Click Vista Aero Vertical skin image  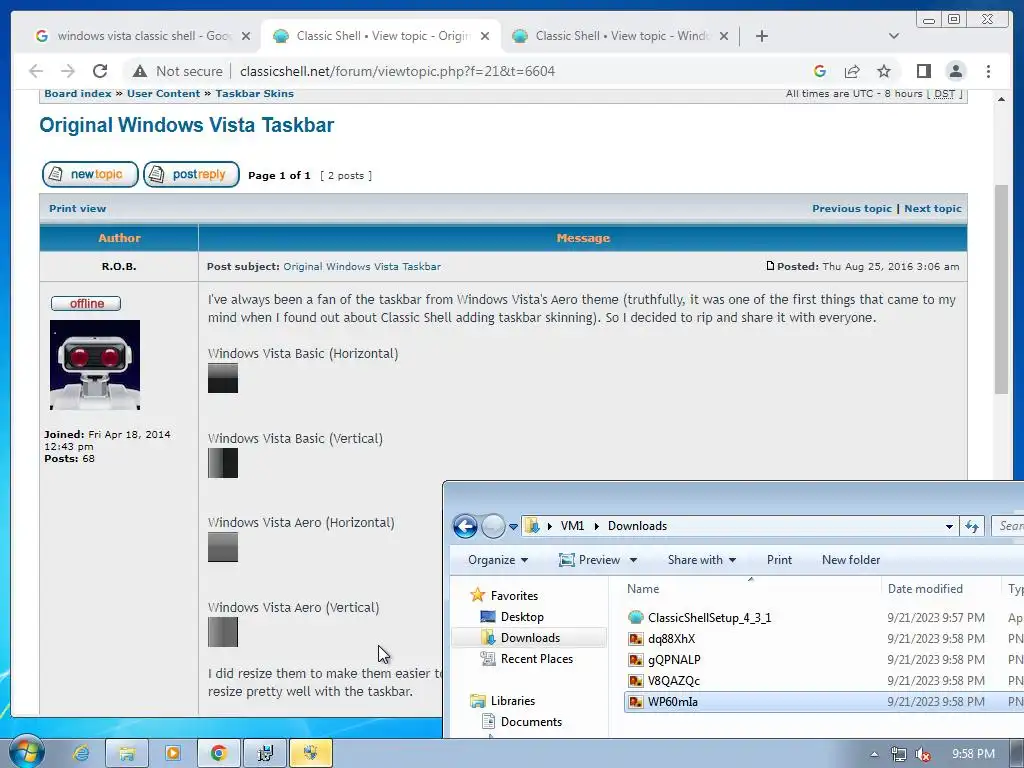(223, 632)
